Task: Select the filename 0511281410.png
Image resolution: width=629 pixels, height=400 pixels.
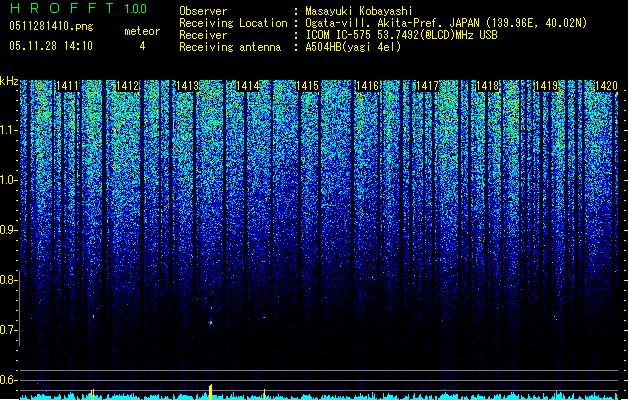Action: 51,27
